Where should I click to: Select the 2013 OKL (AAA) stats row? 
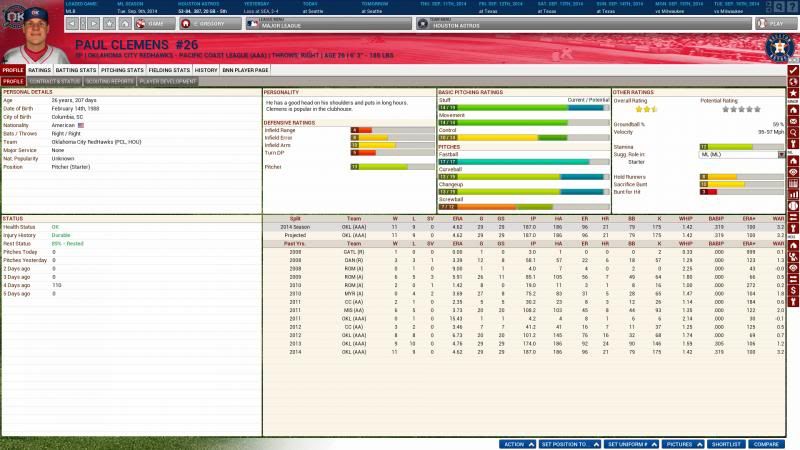pos(524,343)
